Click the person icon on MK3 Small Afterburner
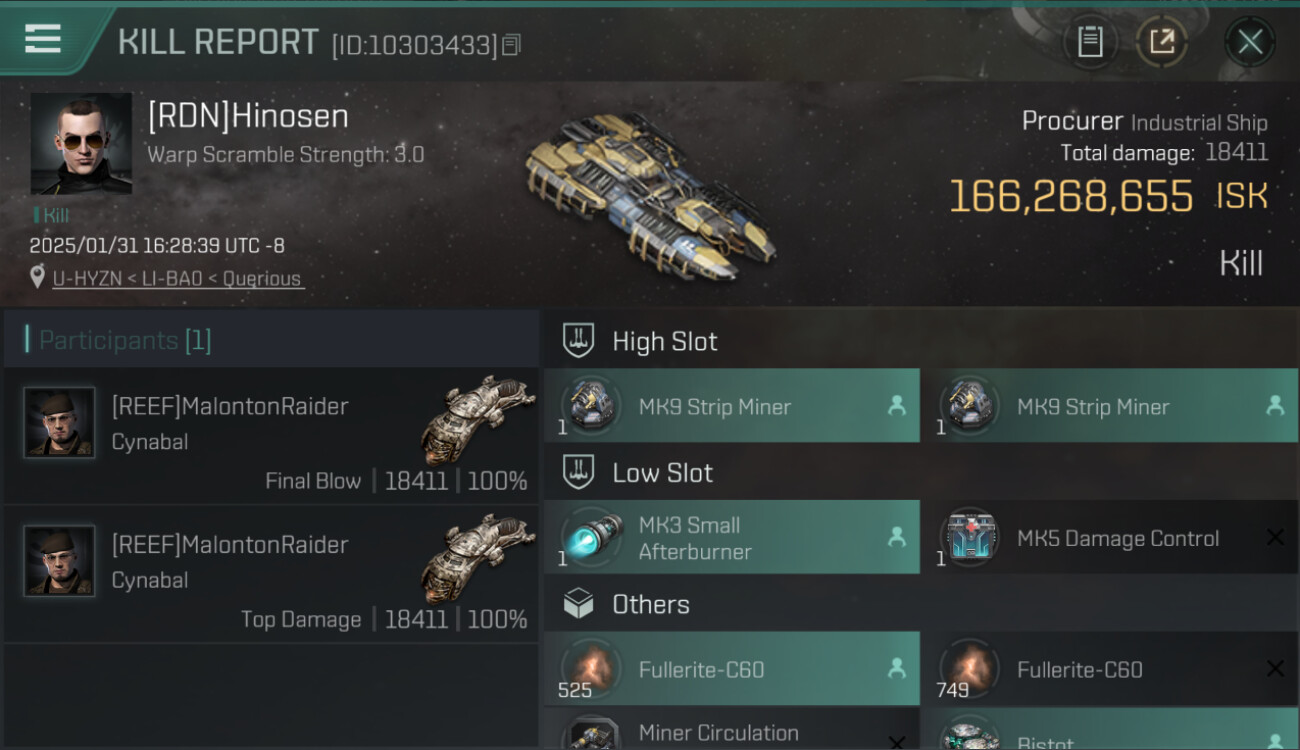 (x=897, y=538)
